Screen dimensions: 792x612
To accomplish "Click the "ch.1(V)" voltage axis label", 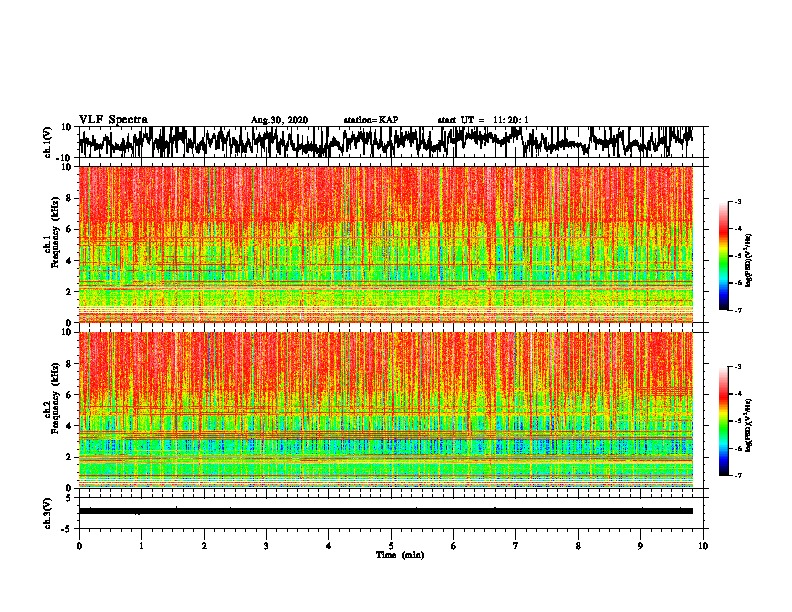I will click(x=48, y=142).
